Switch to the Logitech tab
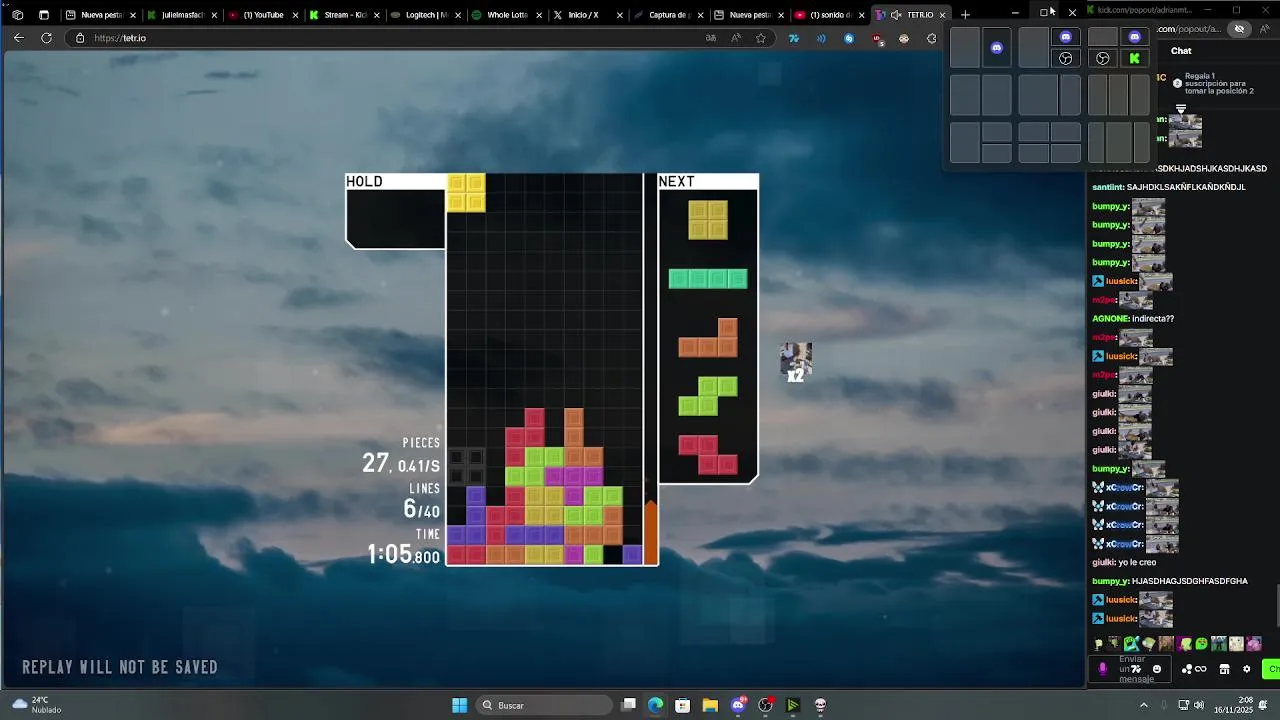Screen dimensions: 1280x720 point(425,15)
